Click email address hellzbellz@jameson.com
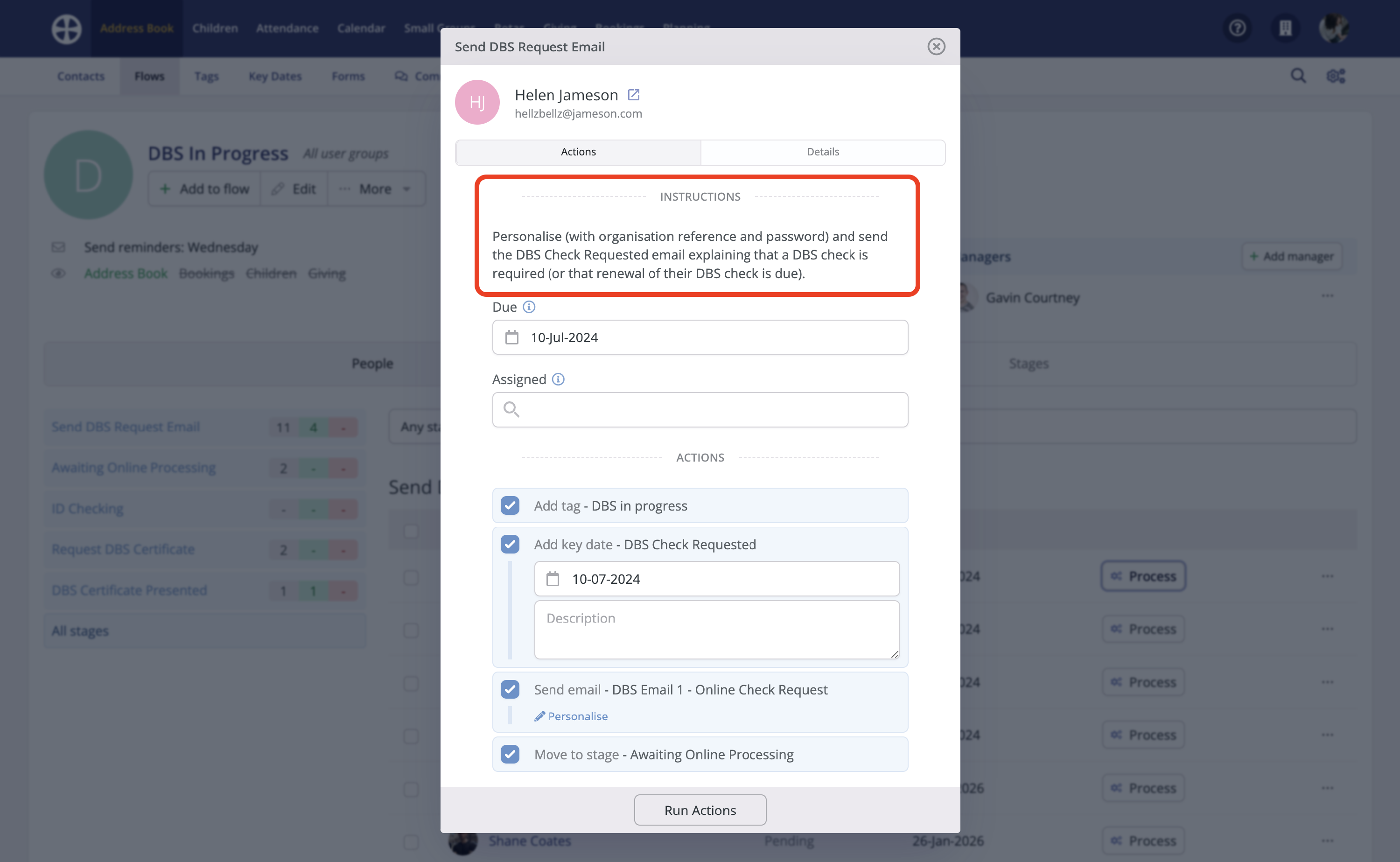 pos(578,113)
